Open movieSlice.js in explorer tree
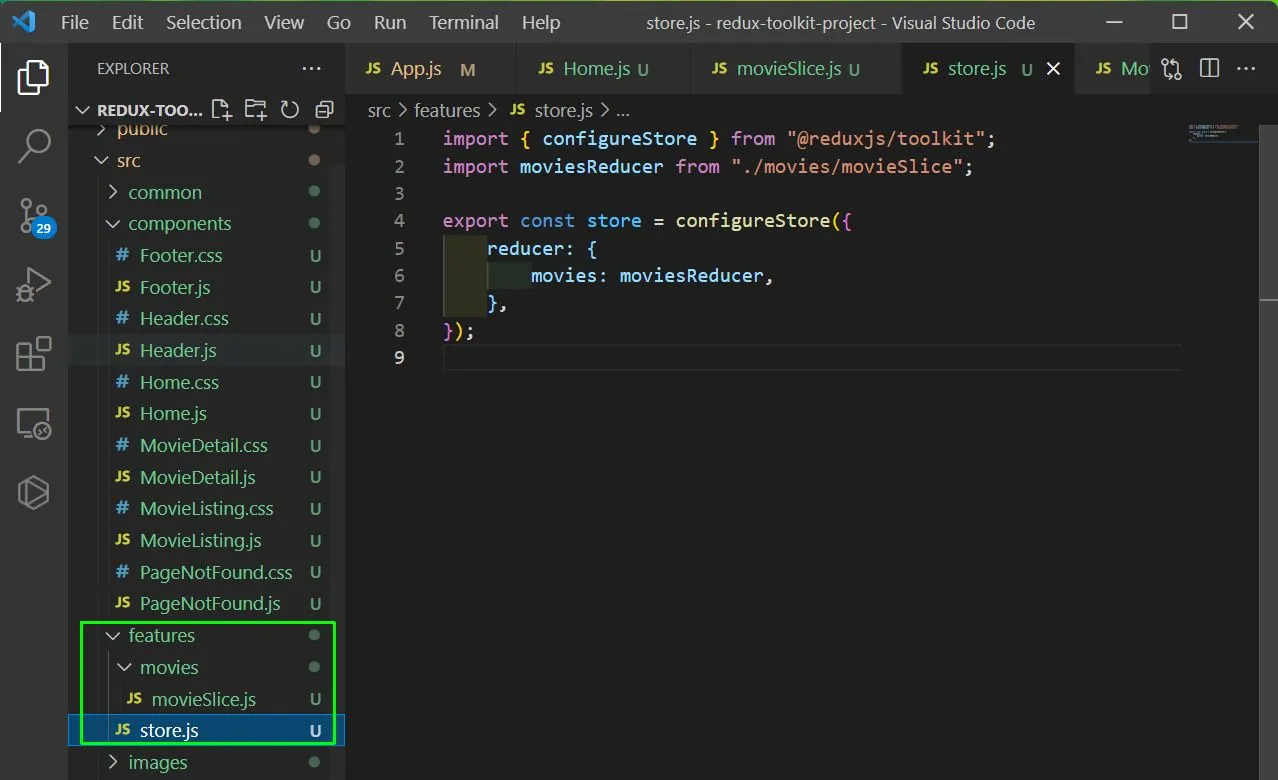This screenshot has width=1278, height=780. 204,699
